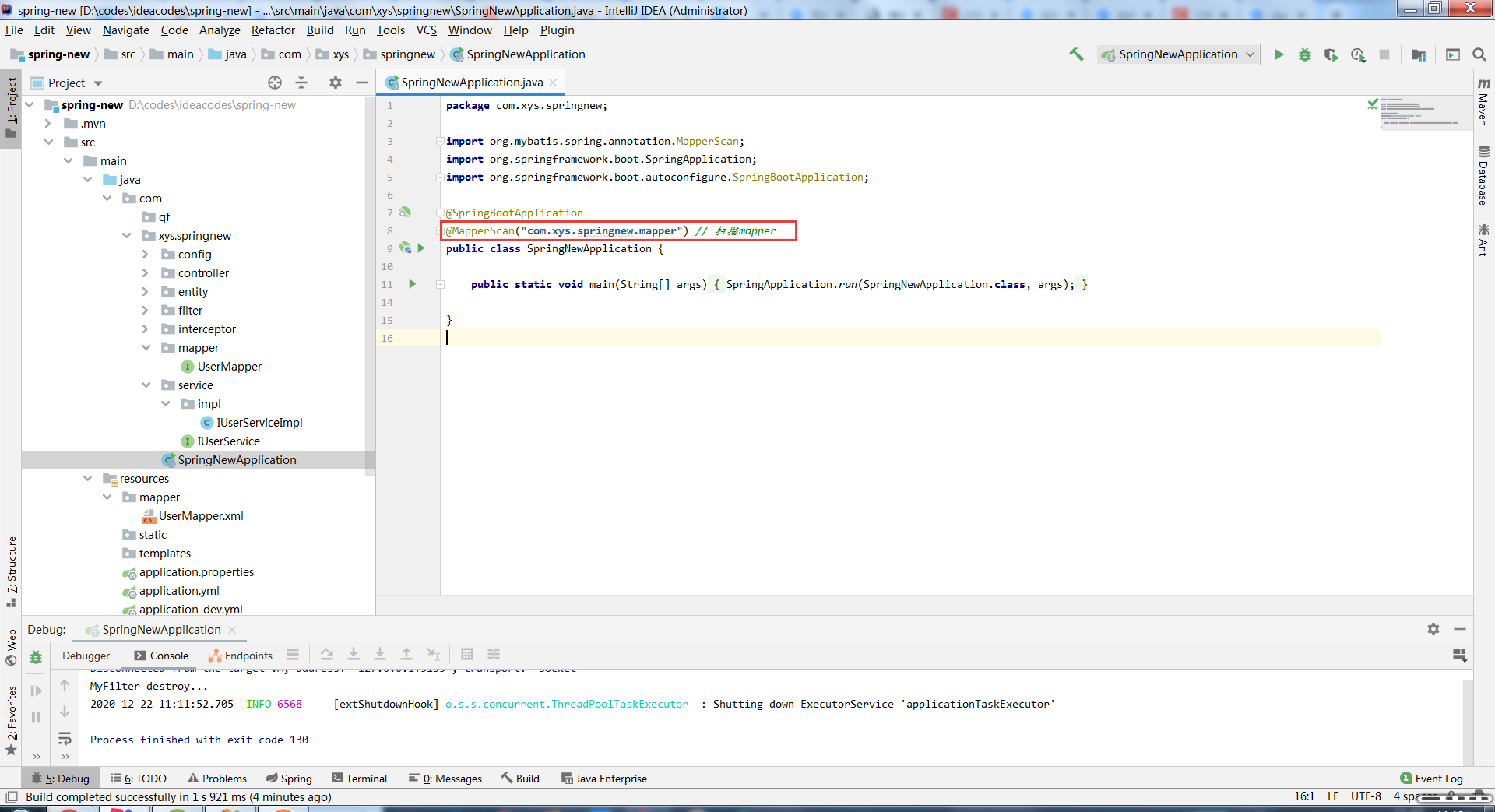
Task: Expand the config package
Action: pos(146,255)
